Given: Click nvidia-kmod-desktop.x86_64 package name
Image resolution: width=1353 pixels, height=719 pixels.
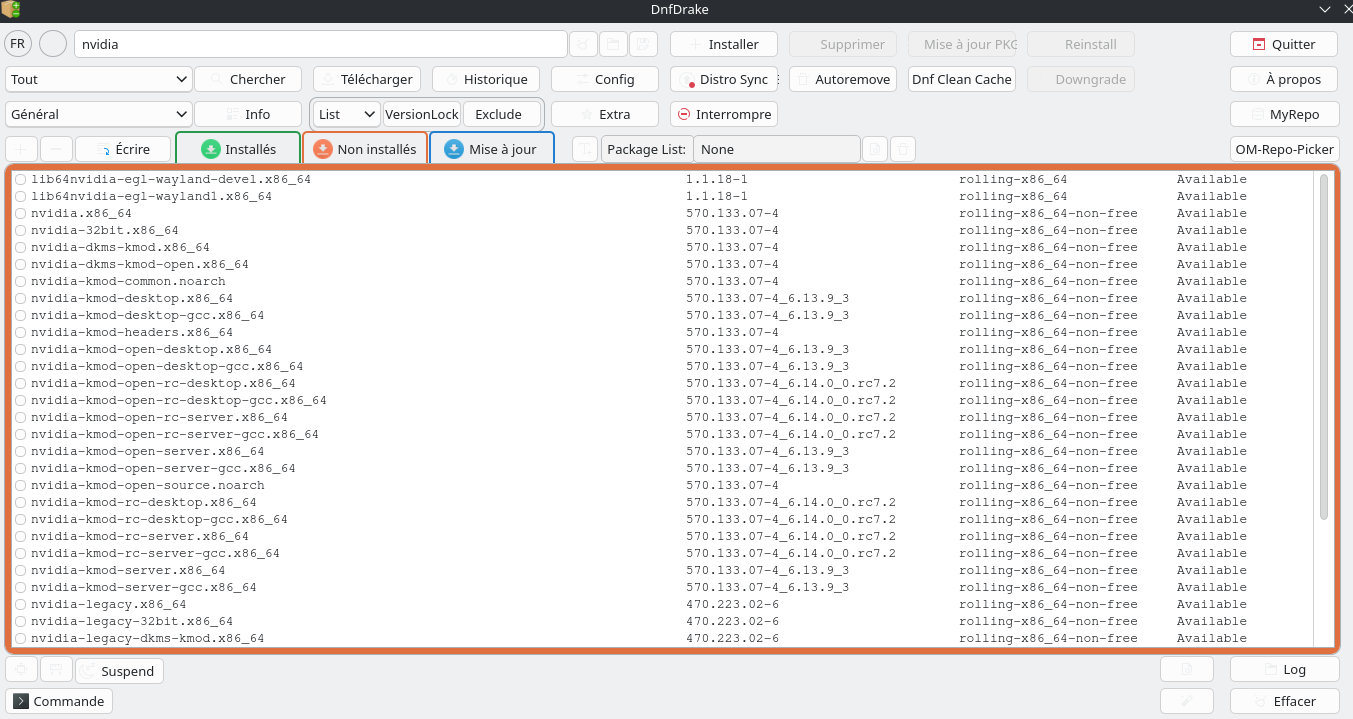Looking at the screenshot, I should (132, 298).
